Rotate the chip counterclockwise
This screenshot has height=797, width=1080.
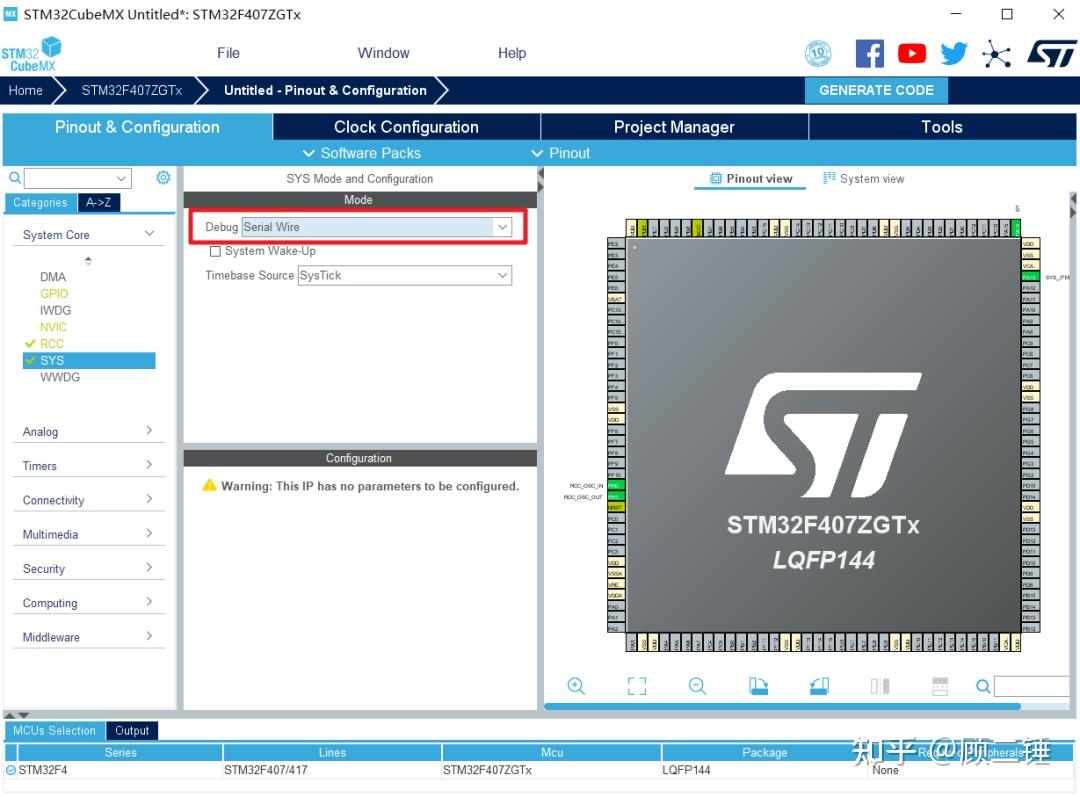point(819,685)
